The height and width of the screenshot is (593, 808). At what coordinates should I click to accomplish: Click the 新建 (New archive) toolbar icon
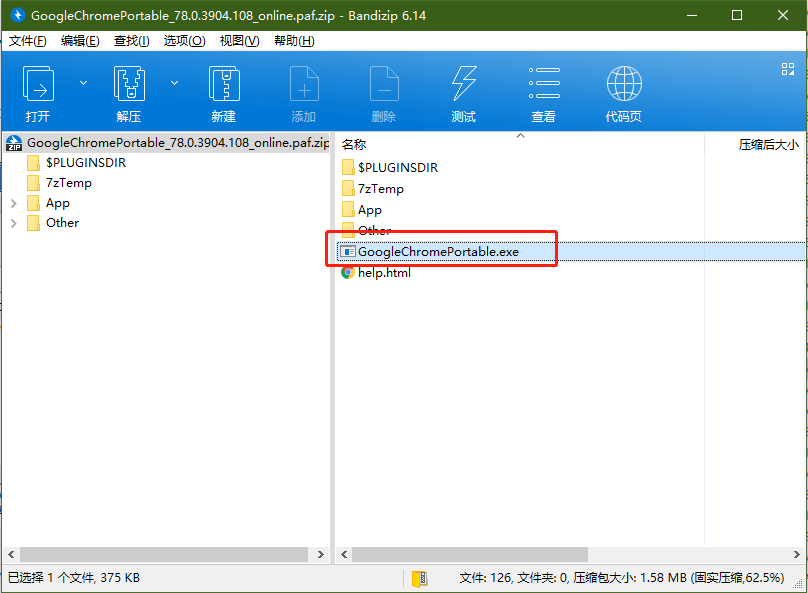[224, 84]
